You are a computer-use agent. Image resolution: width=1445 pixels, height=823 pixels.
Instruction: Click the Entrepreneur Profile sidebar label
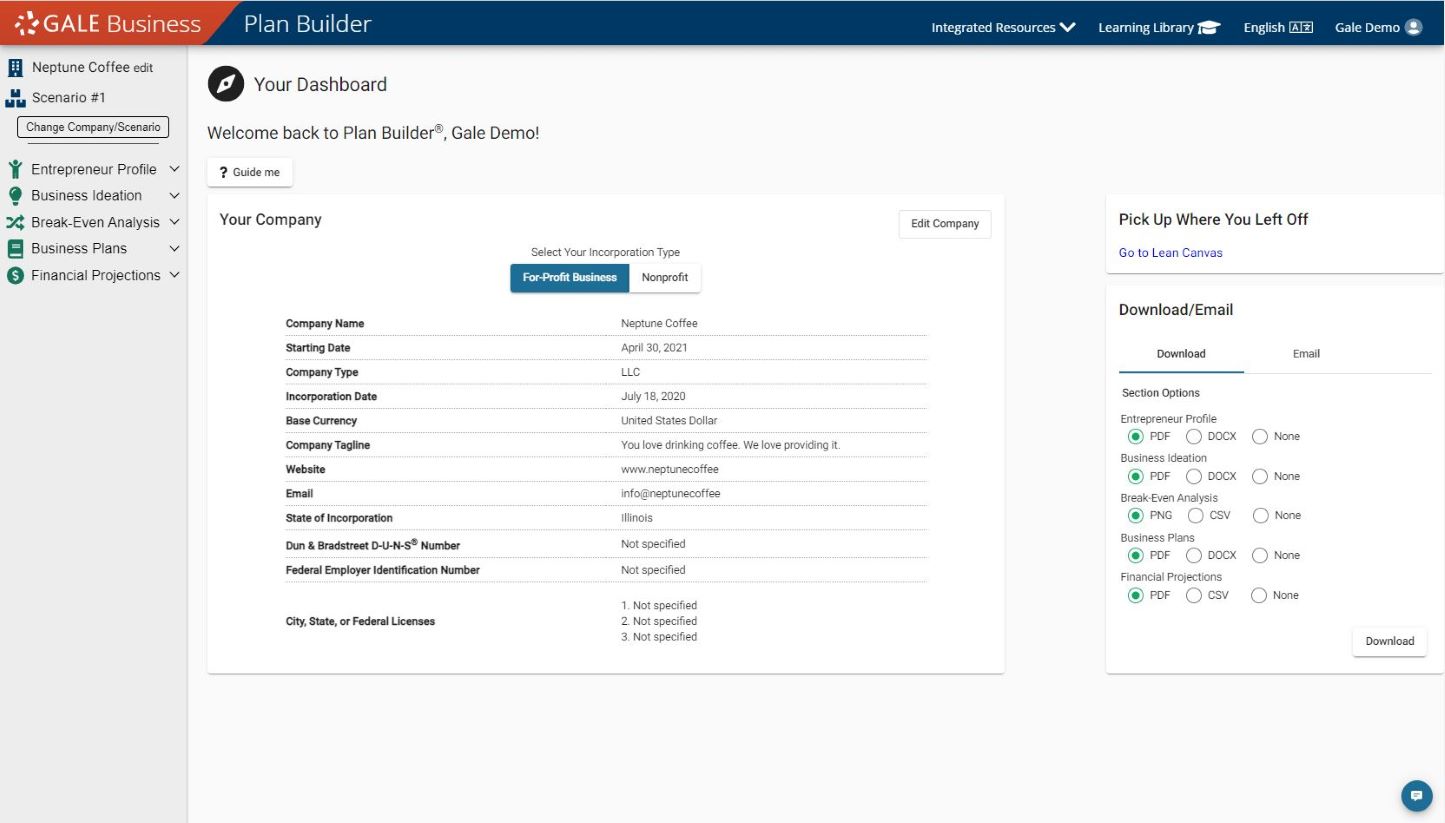[94, 169]
